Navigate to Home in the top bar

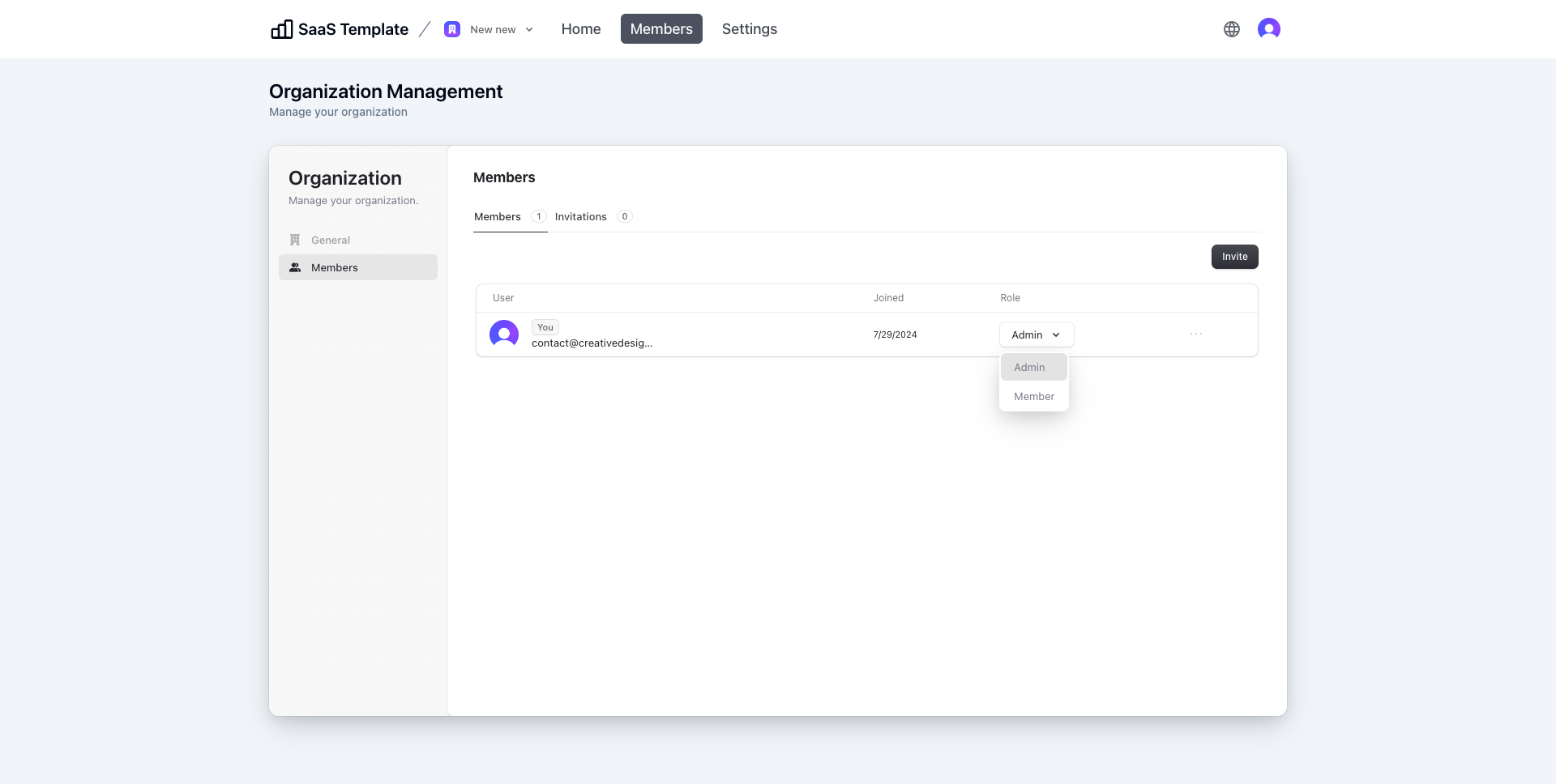(x=580, y=28)
